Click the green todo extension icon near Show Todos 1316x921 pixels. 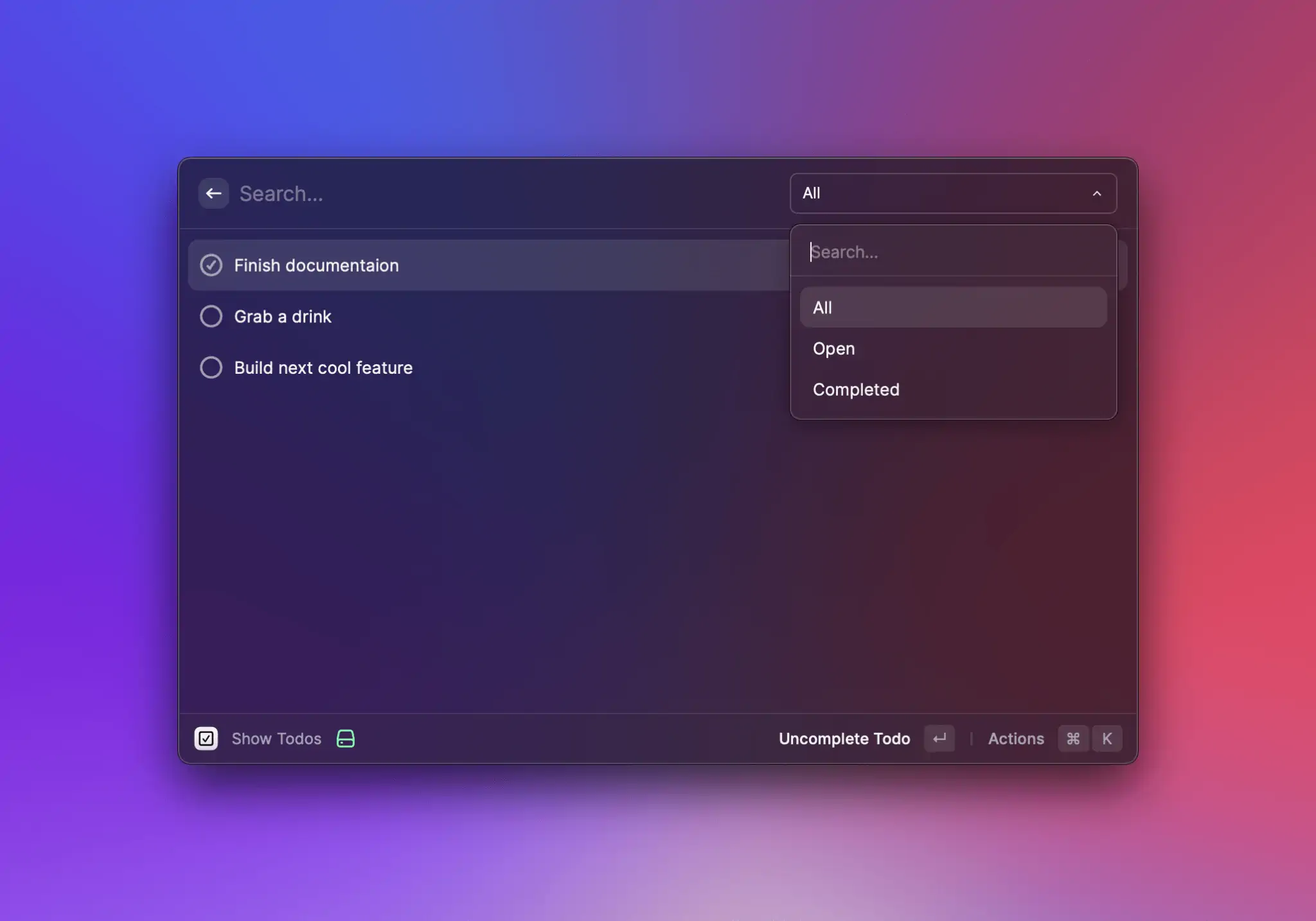[346, 739]
